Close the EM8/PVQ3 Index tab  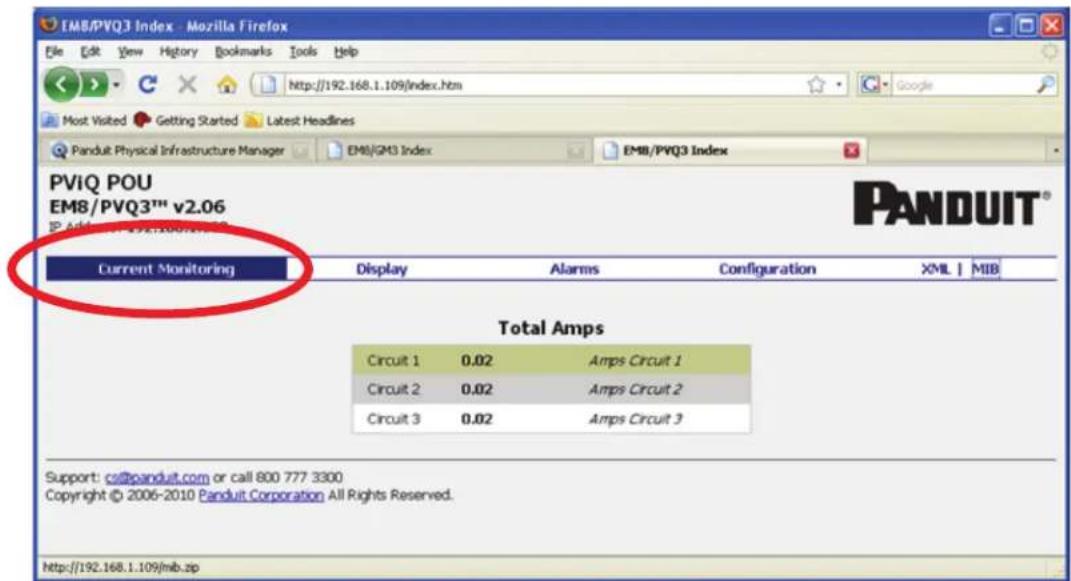[851, 150]
